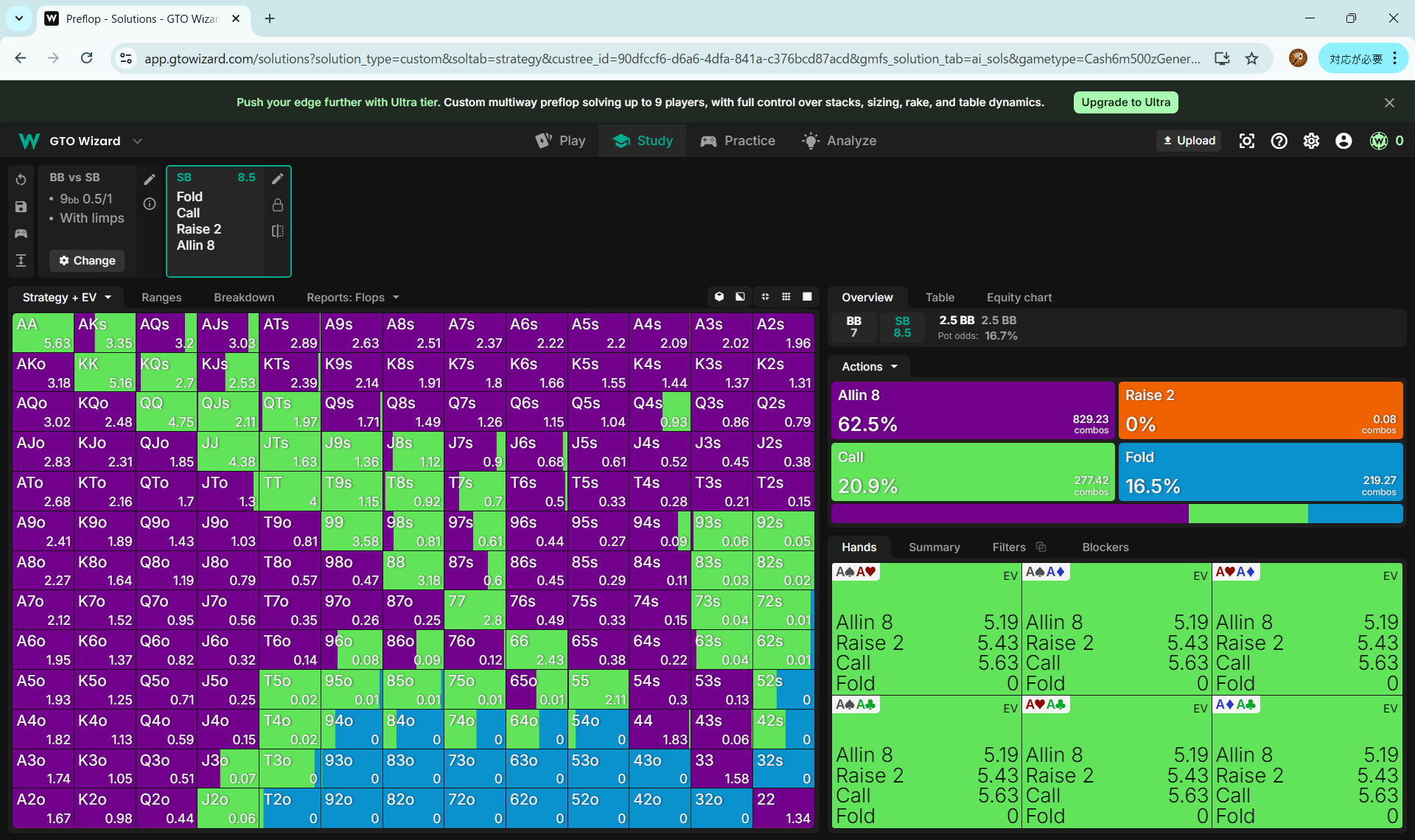Expand the Strategy + EV dropdown
The height and width of the screenshot is (840, 1415).
[x=67, y=298]
